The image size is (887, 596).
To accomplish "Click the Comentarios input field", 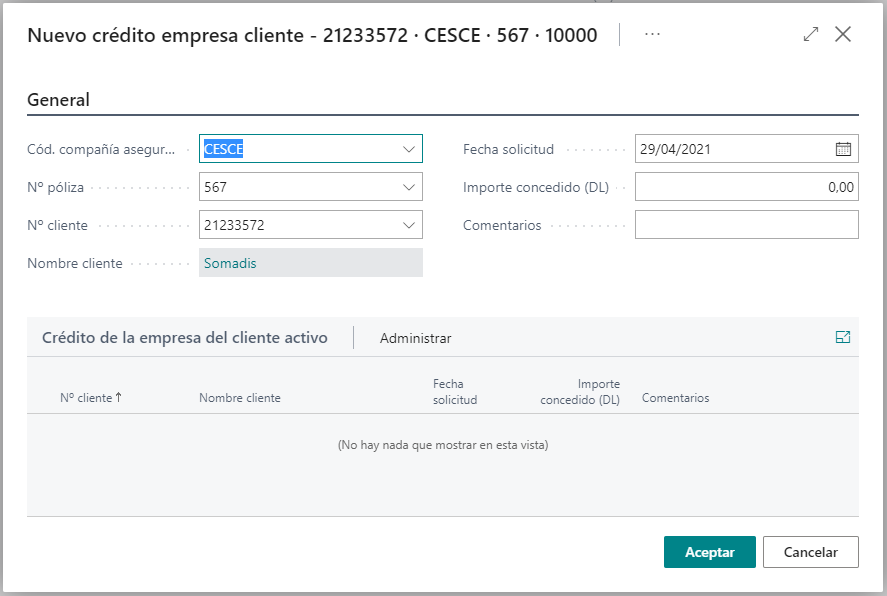I will 747,225.
